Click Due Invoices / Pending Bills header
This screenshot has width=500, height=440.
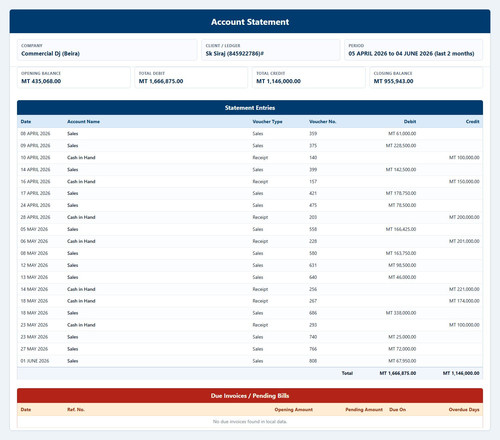250,396
